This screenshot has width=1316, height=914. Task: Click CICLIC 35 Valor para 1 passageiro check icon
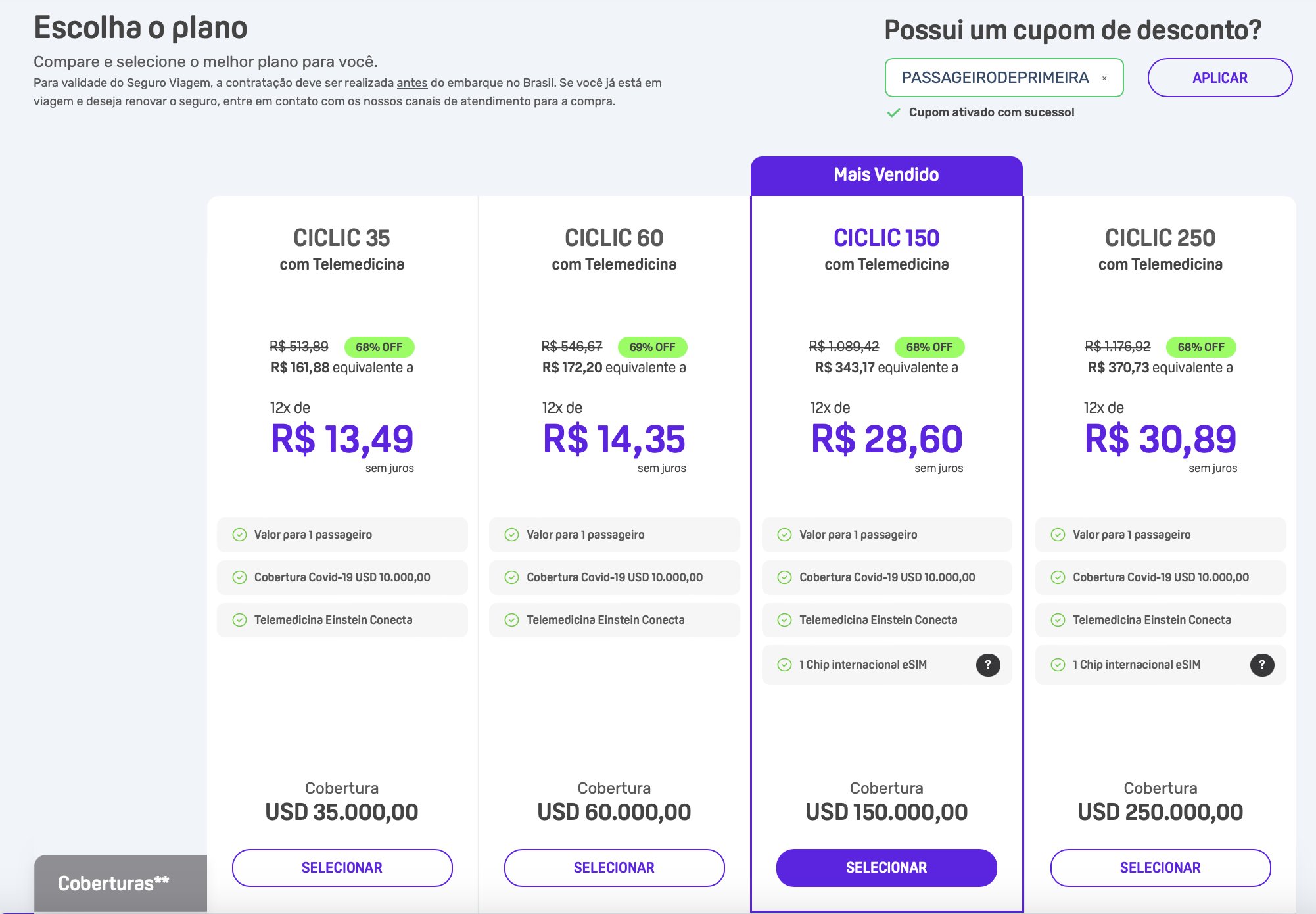(x=239, y=535)
